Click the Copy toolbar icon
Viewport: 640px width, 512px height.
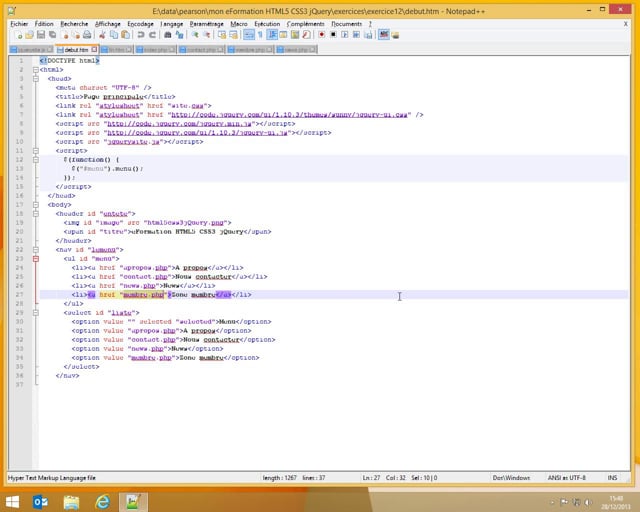[x=114, y=35]
